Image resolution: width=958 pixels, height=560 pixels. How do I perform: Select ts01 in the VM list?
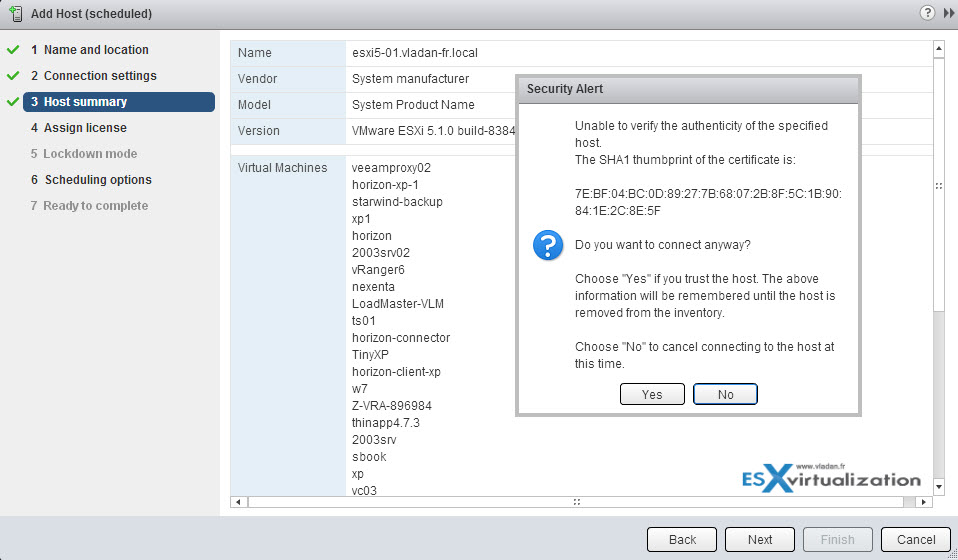click(x=364, y=321)
